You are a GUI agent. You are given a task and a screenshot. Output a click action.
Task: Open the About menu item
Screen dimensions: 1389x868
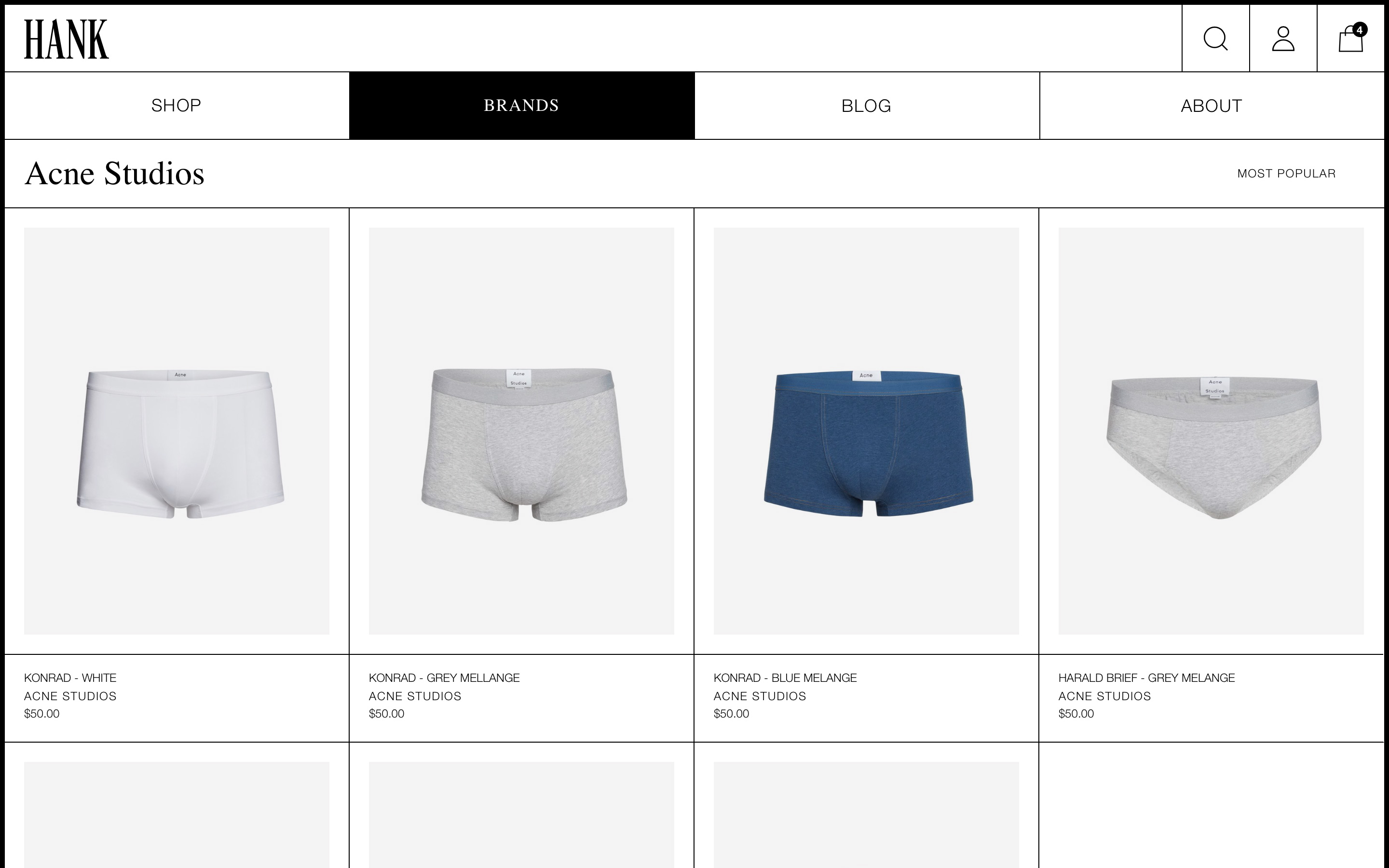[x=1212, y=106]
